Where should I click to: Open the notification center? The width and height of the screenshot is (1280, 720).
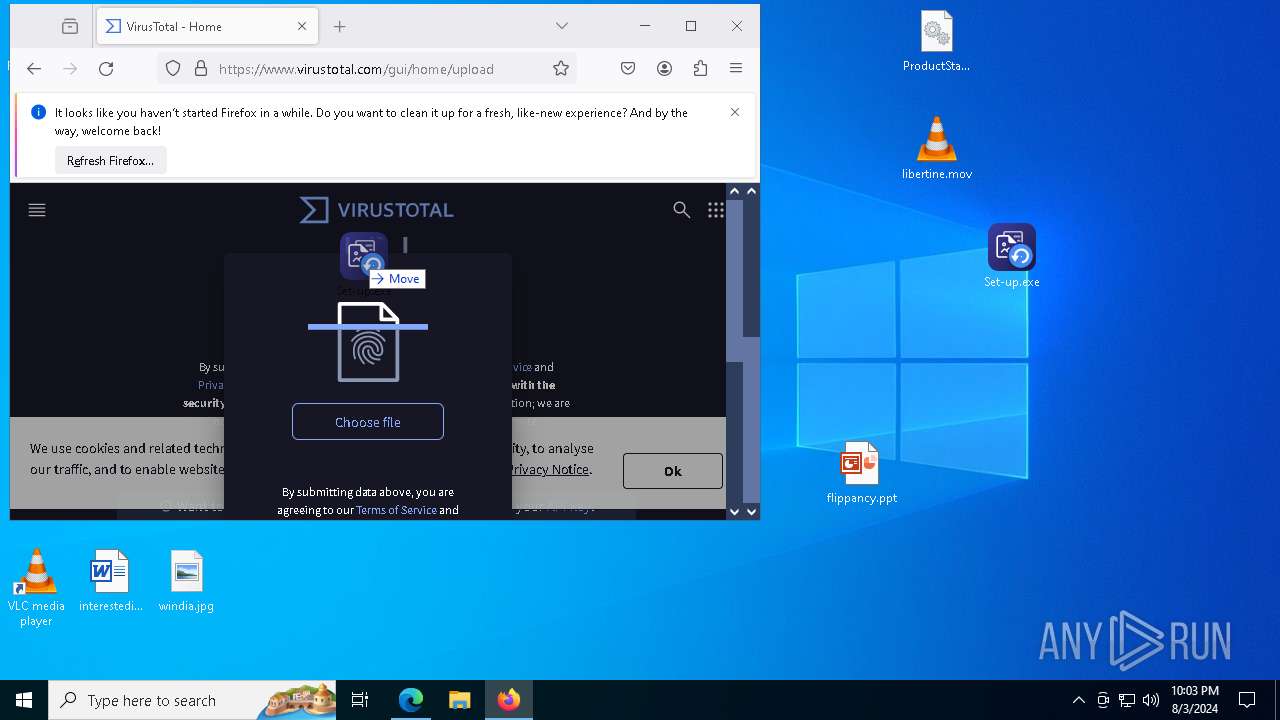(x=1247, y=700)
